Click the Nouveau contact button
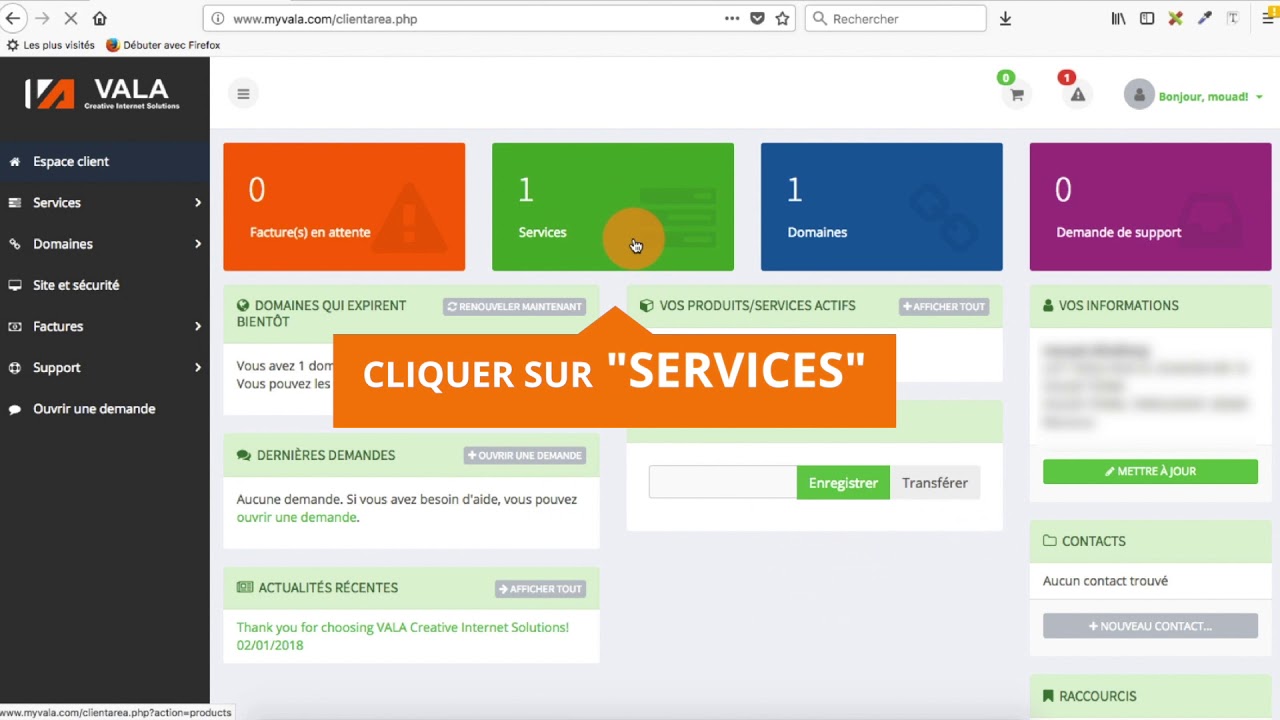 point(1150,626)
